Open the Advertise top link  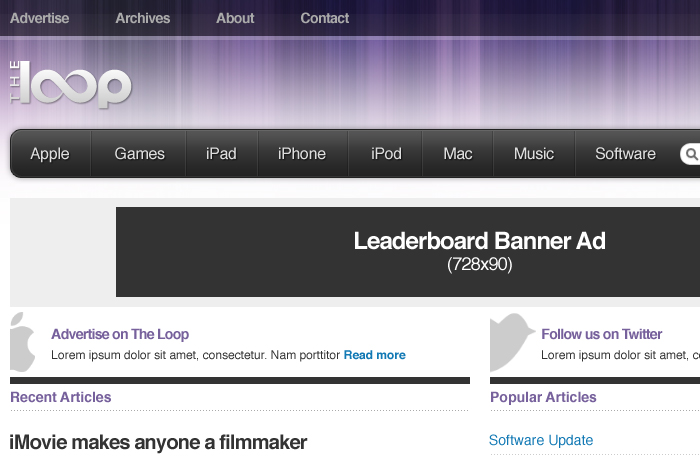(39, 18)
